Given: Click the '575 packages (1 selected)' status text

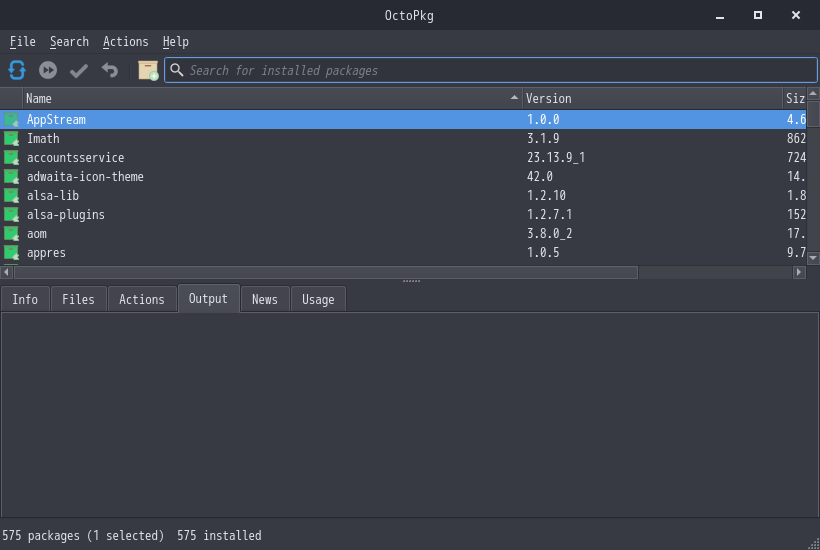Looking at the screenshot, I should point(83,536).
